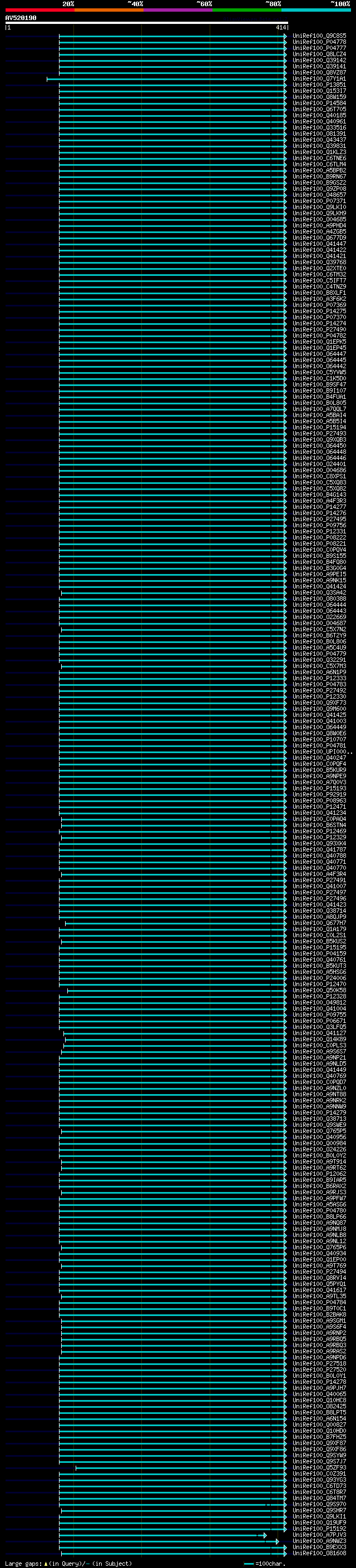Select the UniRef100_Q9LKI1 label

click(319, 1516)
